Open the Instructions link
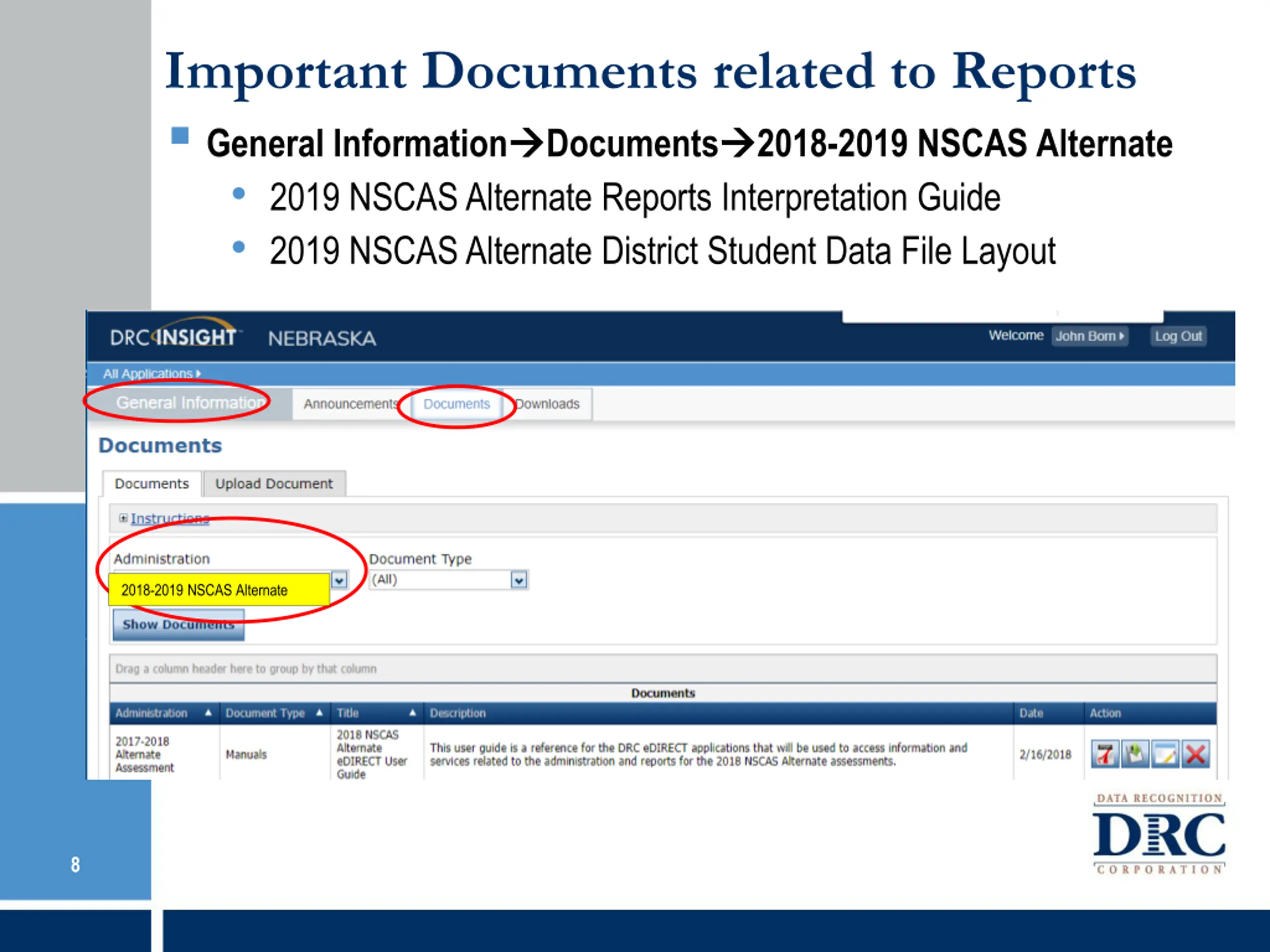This screenshot has height=952, width=1270. coord(170,519)
